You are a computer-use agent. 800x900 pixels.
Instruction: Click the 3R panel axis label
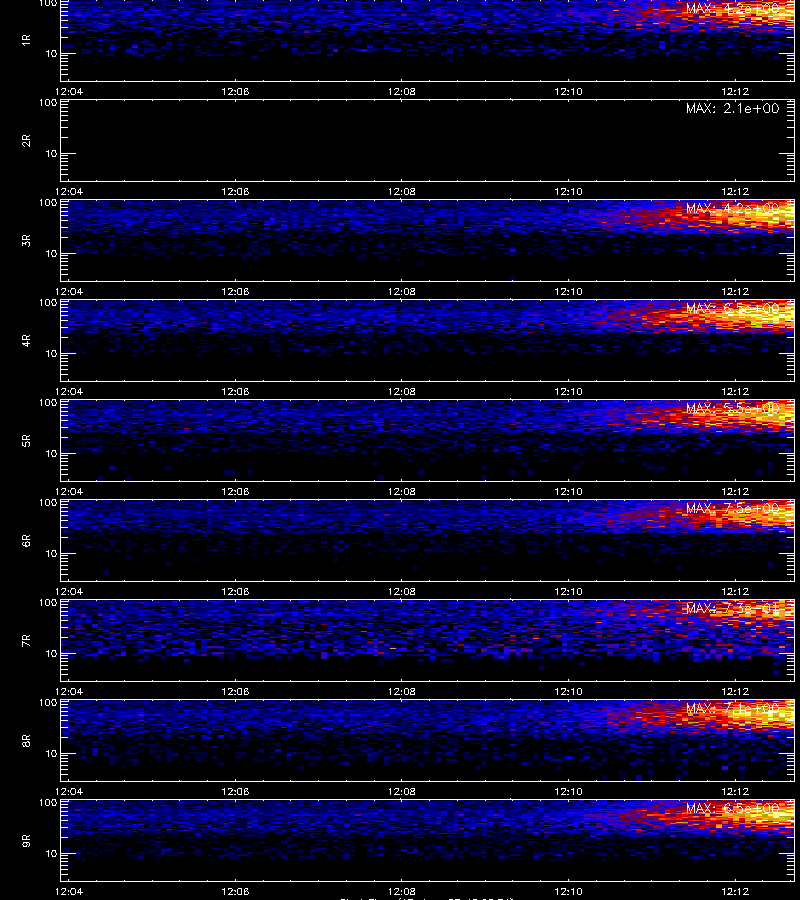pyautogui.click(x=26, y=240)
